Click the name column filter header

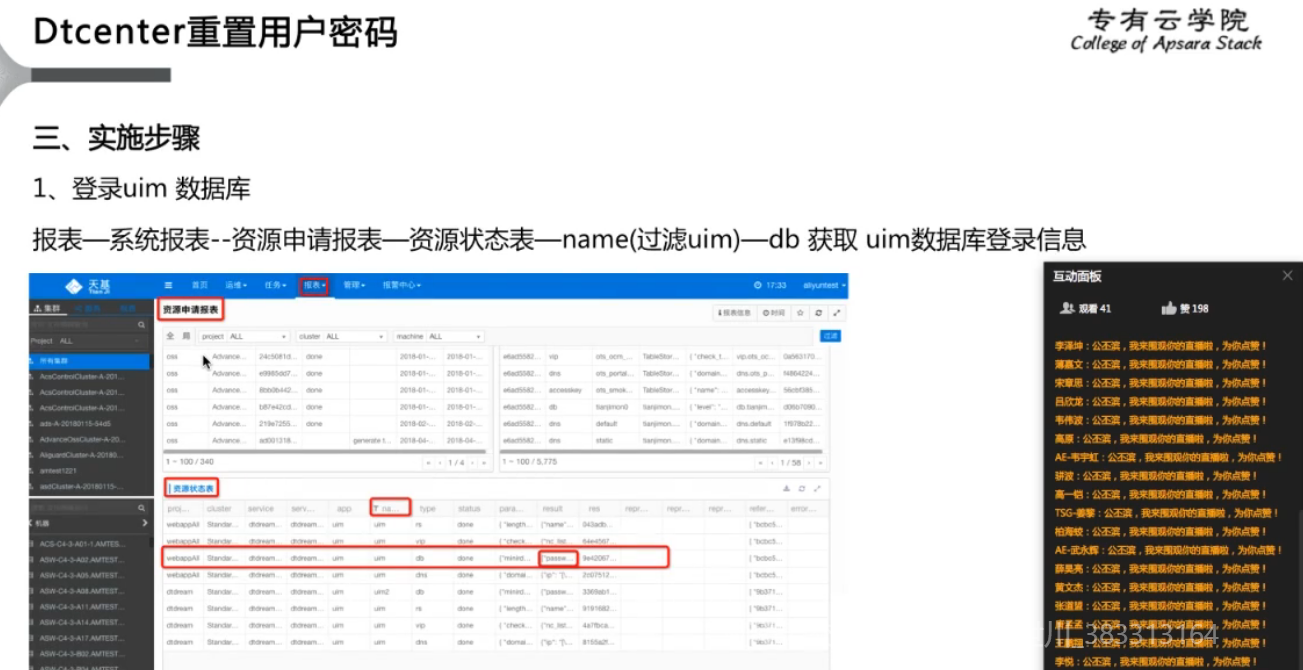[x=390, y=509]
